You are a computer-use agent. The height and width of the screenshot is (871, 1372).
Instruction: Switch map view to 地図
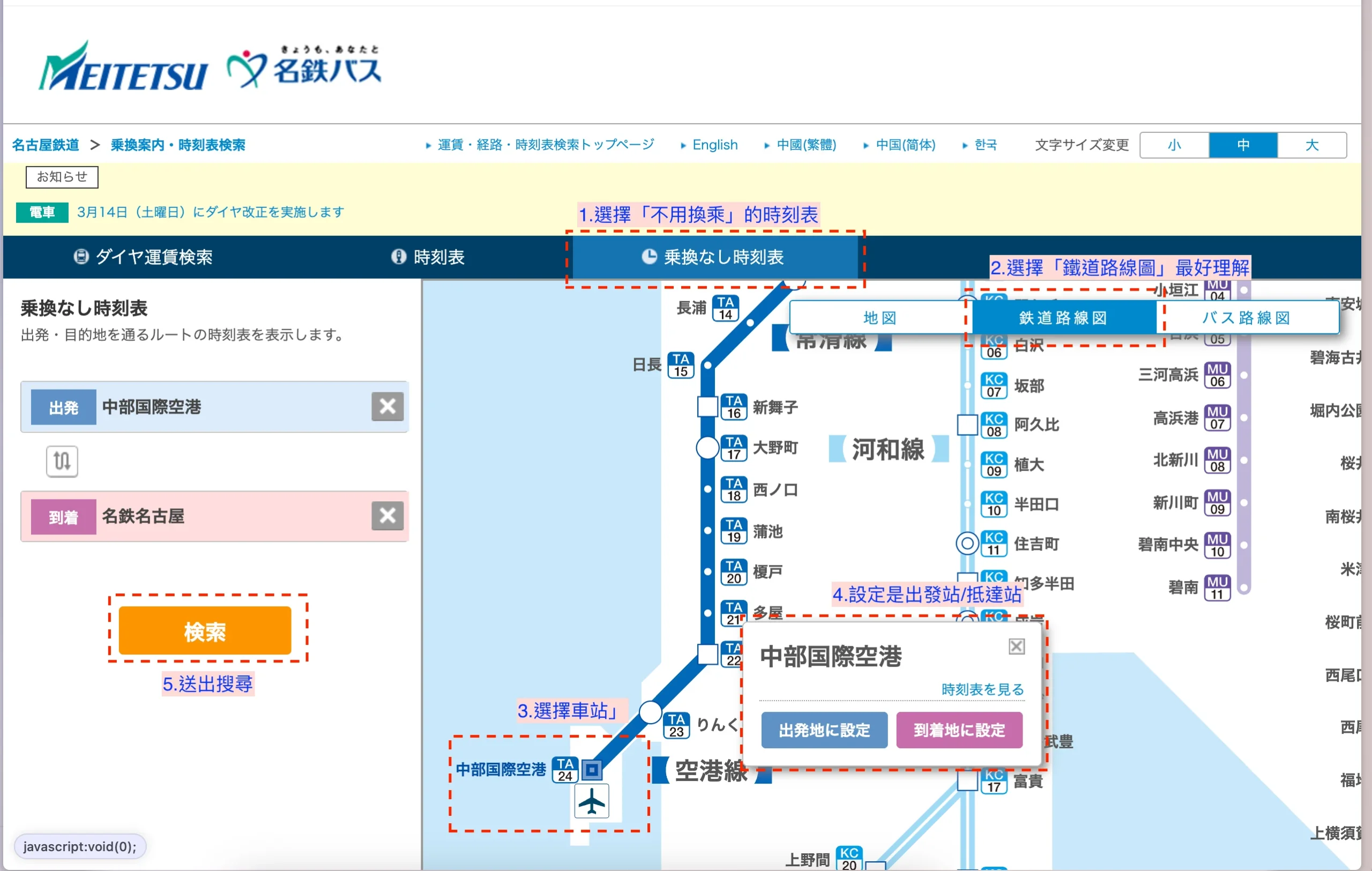click(x=879, y=318)
